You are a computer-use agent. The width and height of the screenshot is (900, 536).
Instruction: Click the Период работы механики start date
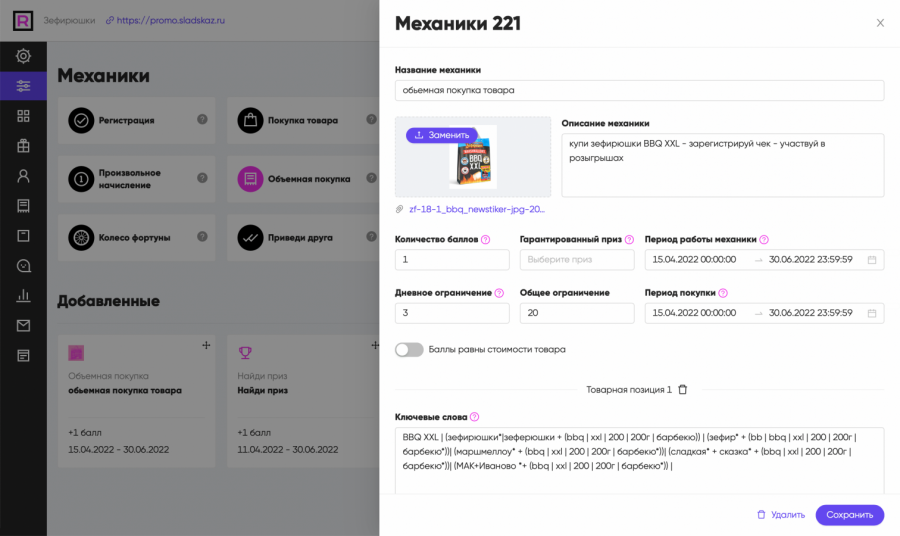tap(694, 260)
